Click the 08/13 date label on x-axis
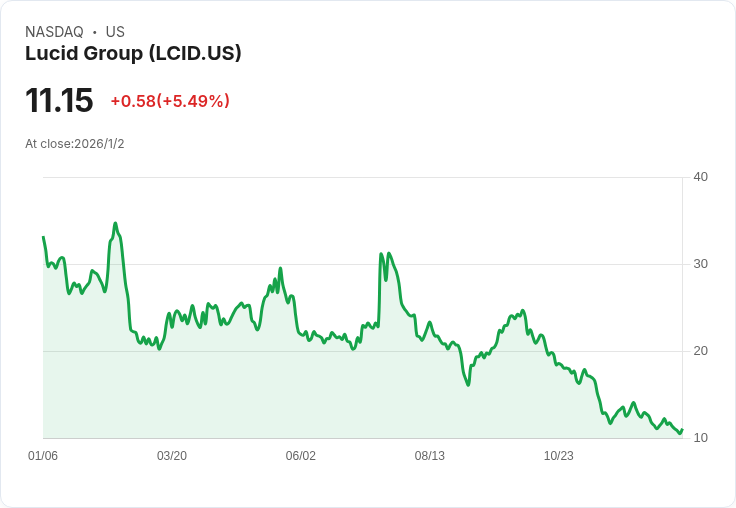The height and width of the screenshot is (508, 736). [429, 455]
